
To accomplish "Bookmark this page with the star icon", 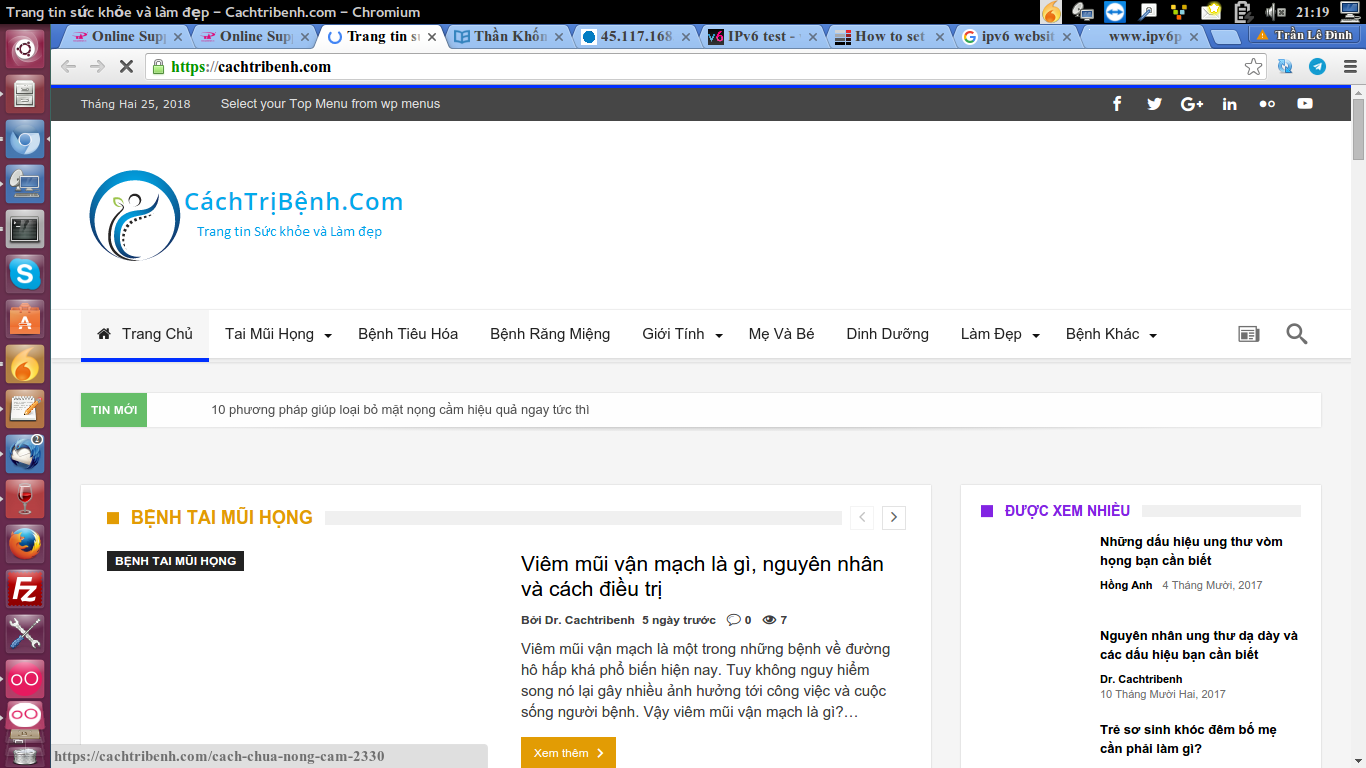I will coord(1253,67).
